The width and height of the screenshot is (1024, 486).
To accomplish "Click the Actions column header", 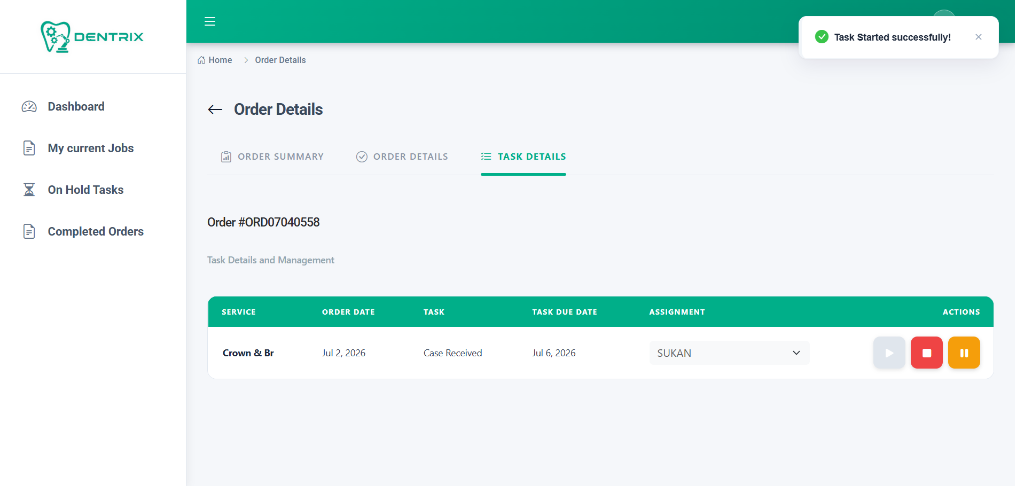I will coord(961,312).
